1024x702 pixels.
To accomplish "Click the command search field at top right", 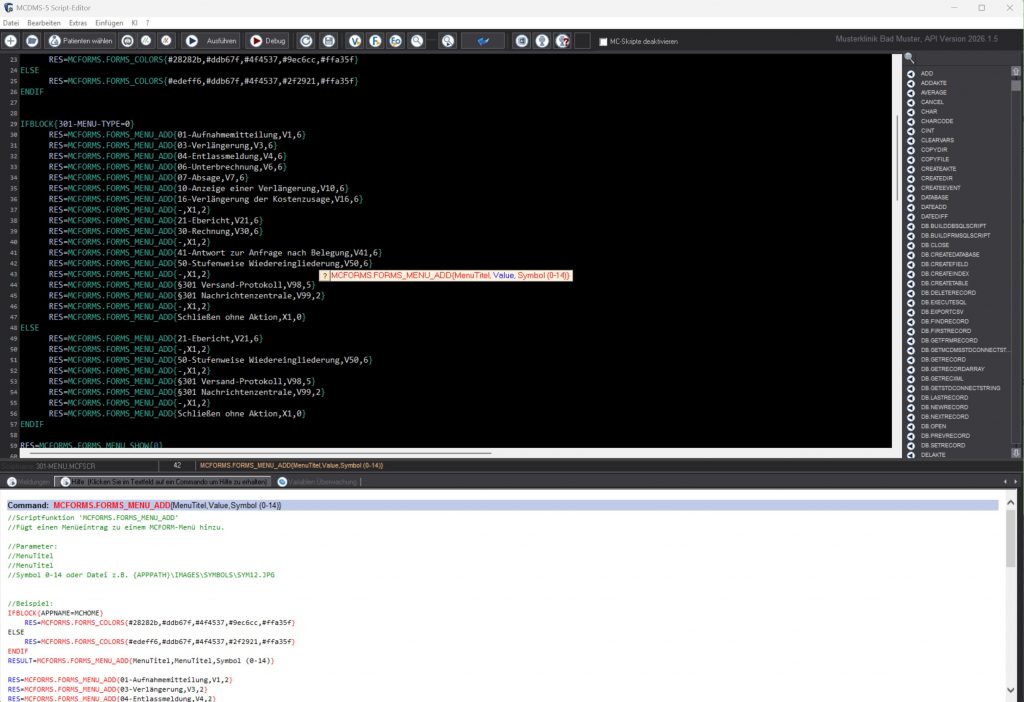I will [965, 58].
